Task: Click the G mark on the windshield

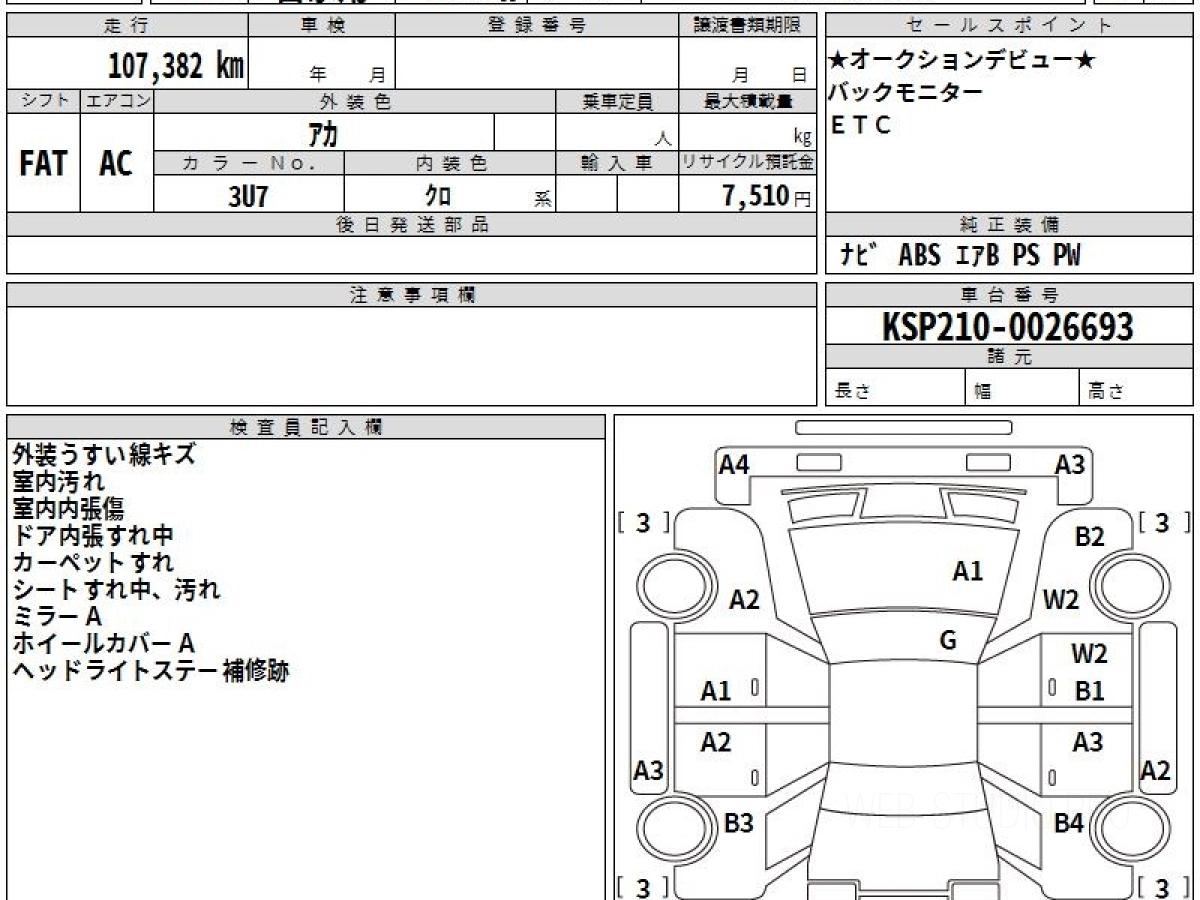Action: click(948, 641)
